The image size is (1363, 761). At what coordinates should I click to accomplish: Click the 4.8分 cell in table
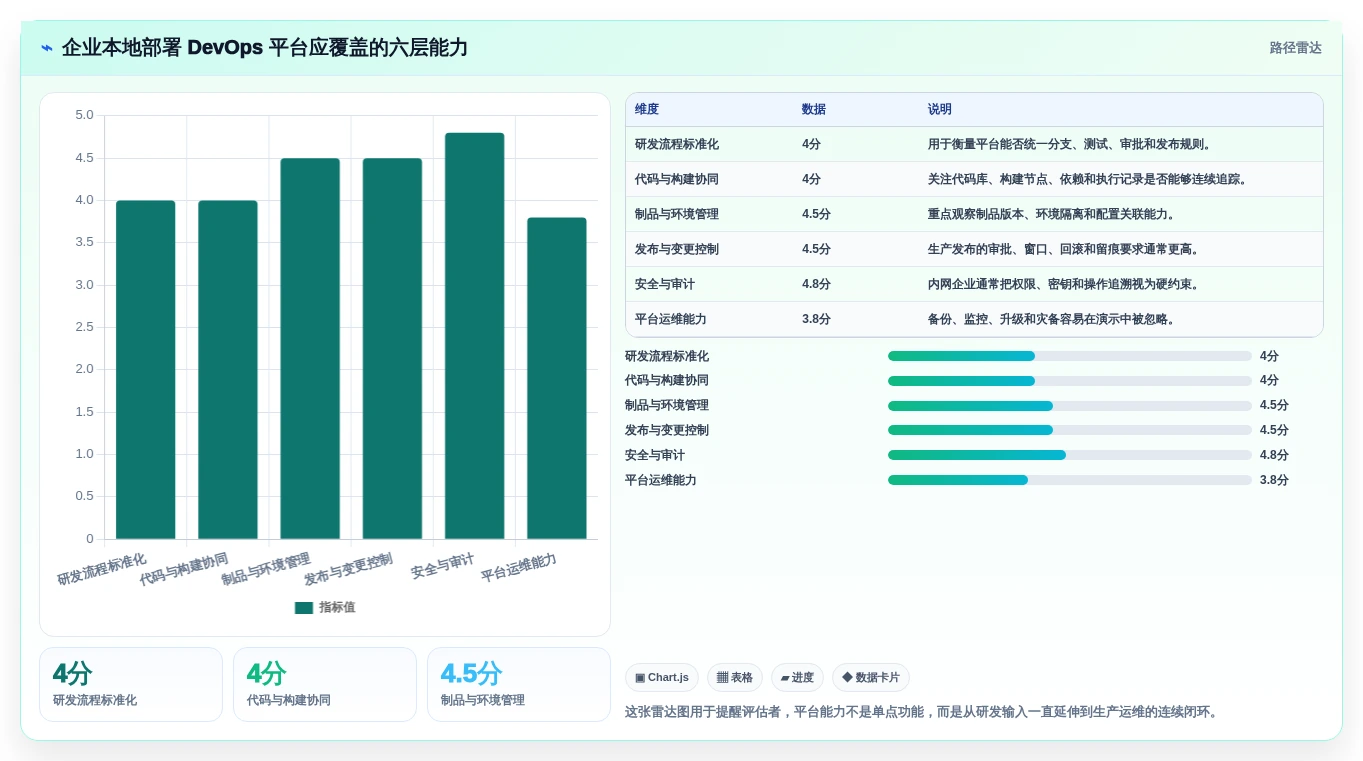(x=816, y=285)
